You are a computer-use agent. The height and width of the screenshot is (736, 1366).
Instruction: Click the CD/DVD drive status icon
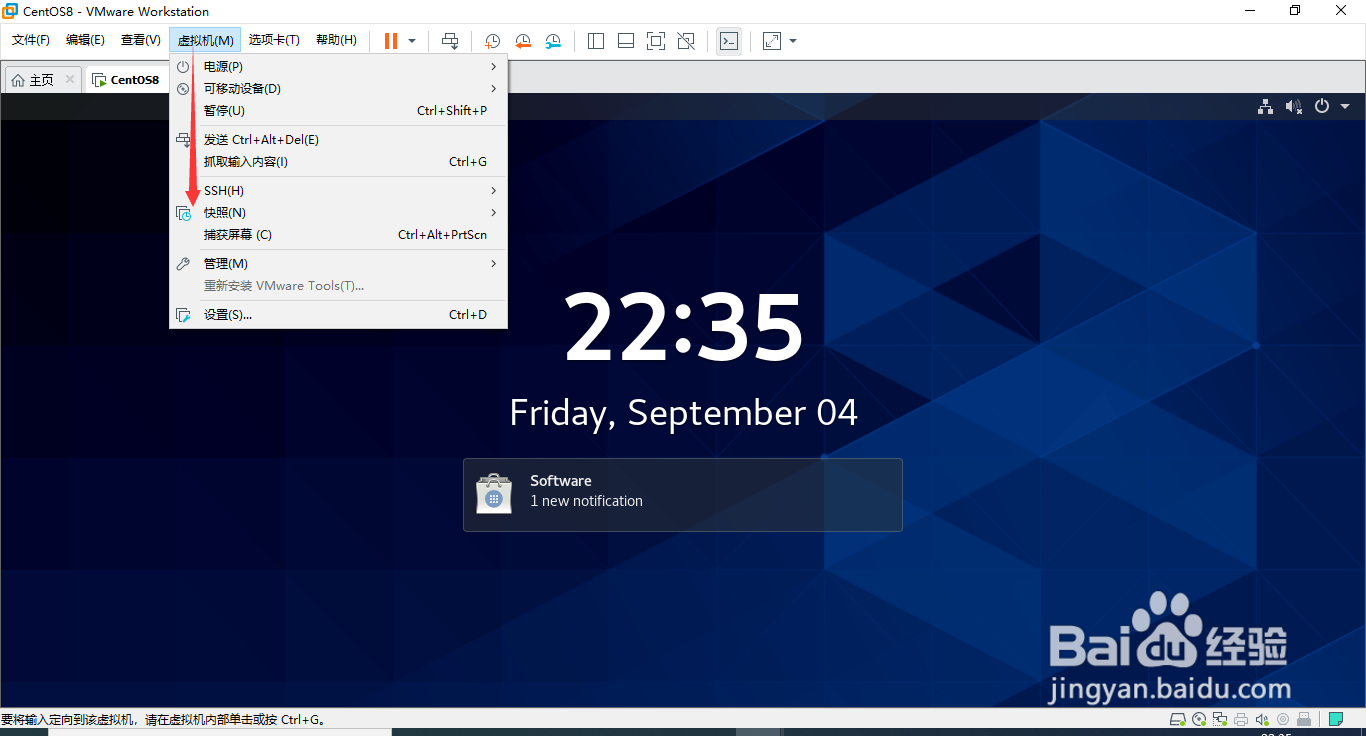(x=1199, y=719)
